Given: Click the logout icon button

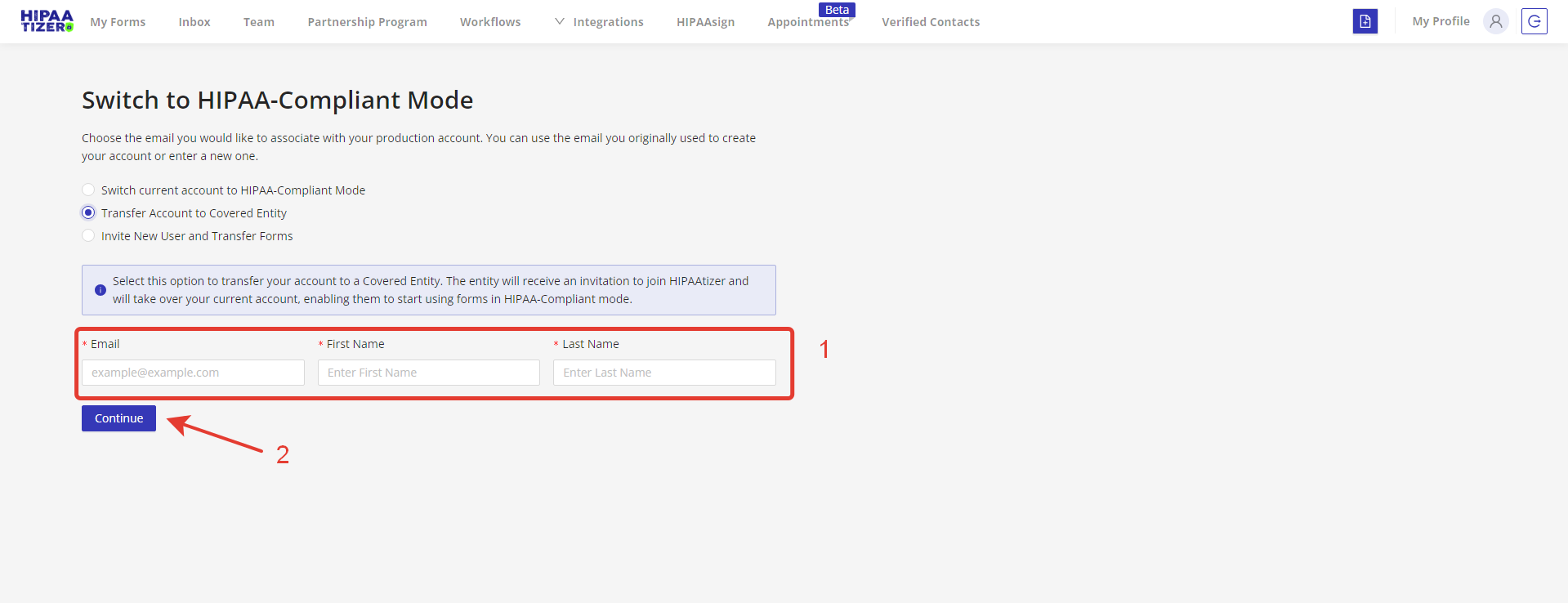Looking at the screenshot, I should (1534, 21).
